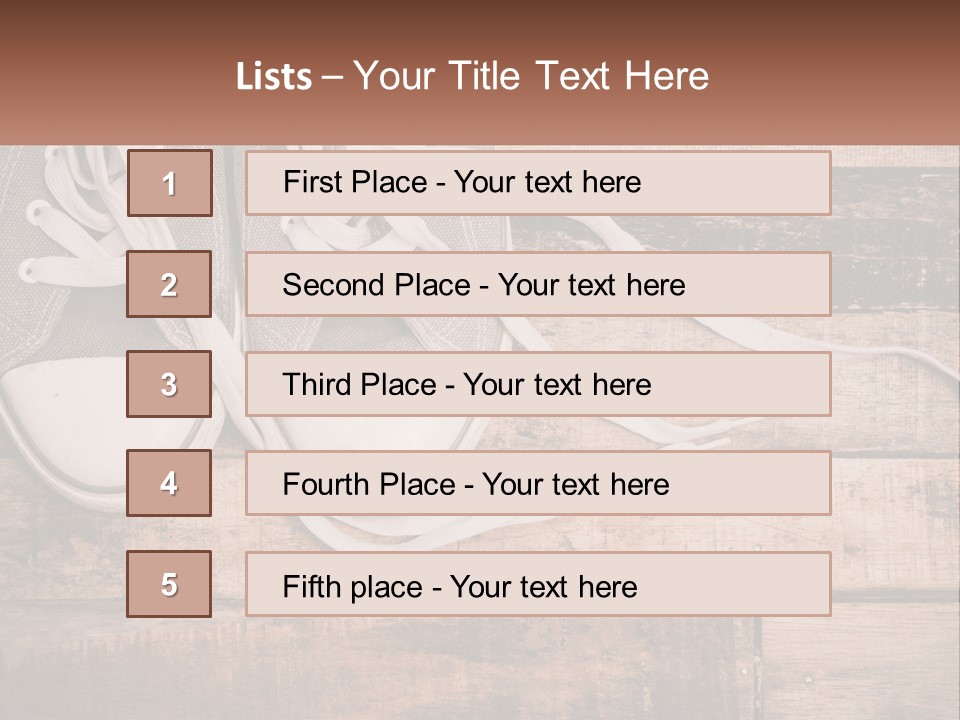Click the number 1 box
960x720 pixels.
[169, 183]
